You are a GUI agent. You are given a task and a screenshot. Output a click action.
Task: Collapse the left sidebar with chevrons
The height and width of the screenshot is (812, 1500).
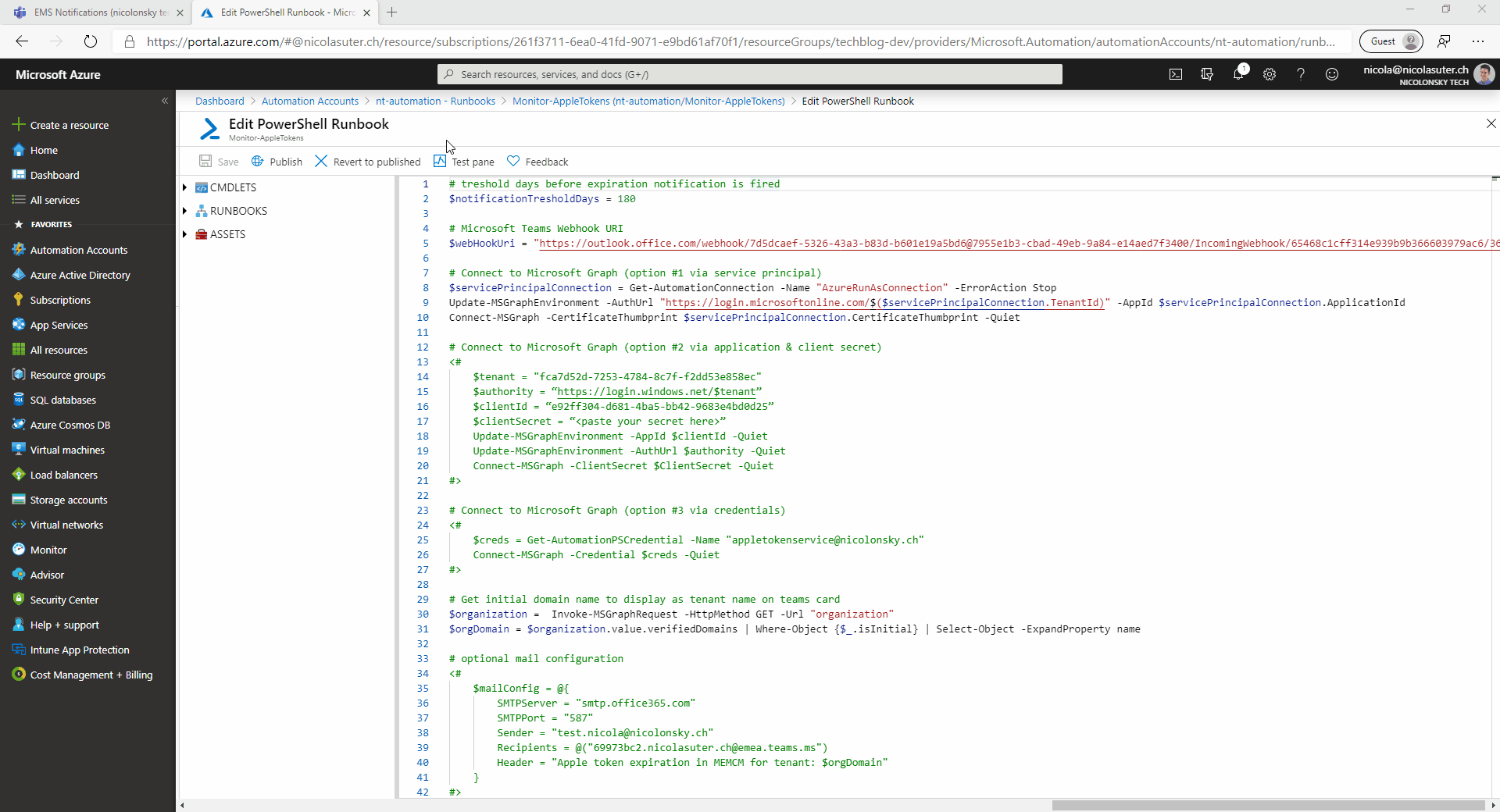coord(165,101)
